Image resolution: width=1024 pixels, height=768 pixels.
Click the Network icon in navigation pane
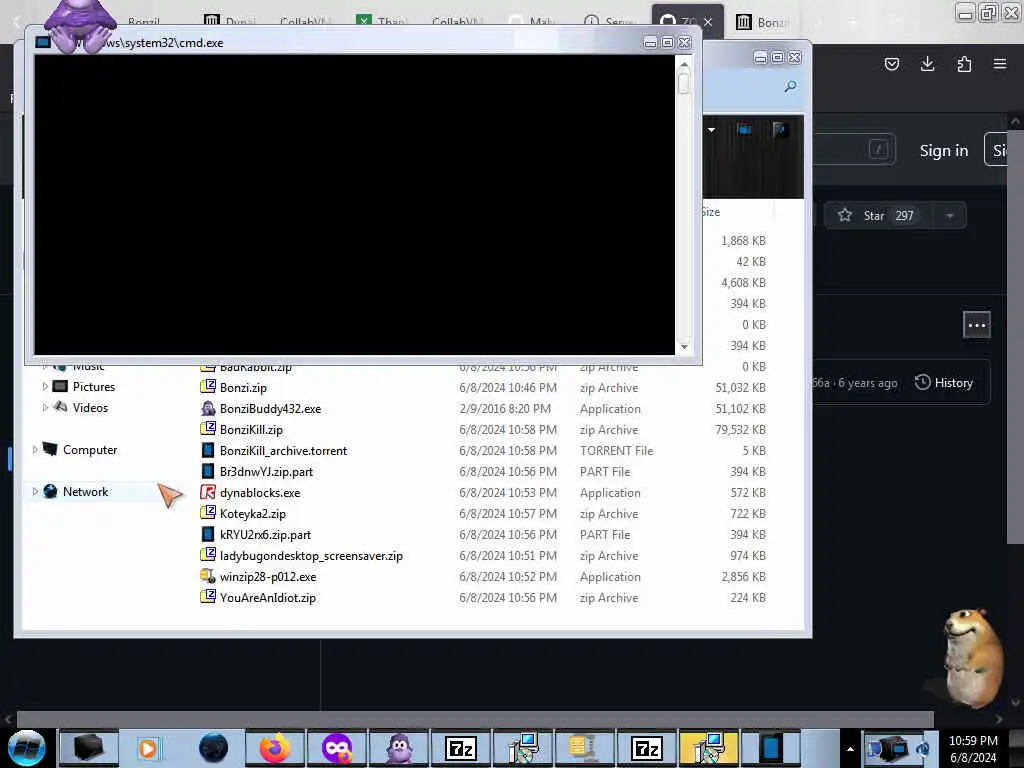click(50, 491)
